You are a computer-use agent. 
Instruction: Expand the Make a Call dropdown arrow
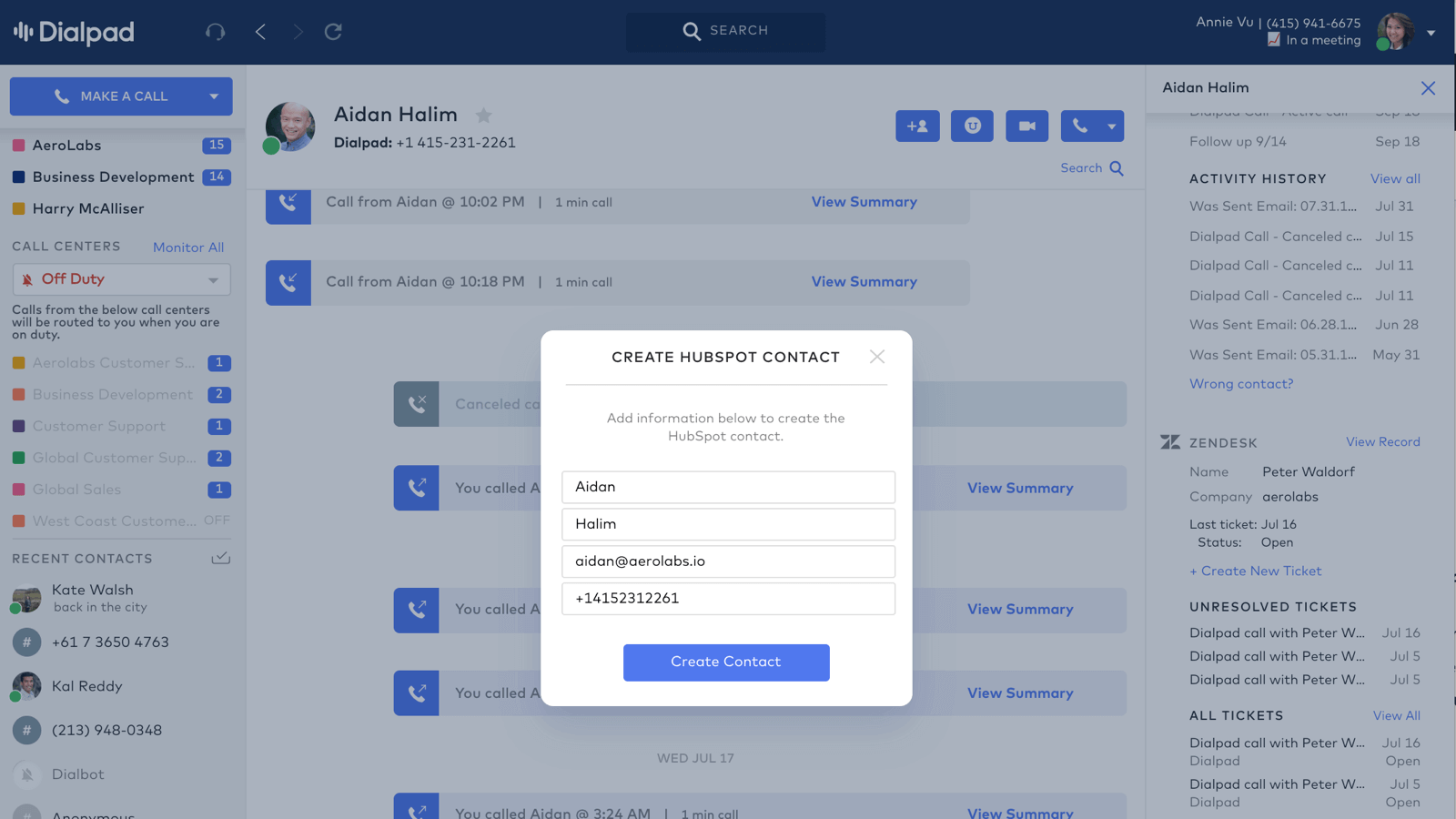click(x=214, y=96)
